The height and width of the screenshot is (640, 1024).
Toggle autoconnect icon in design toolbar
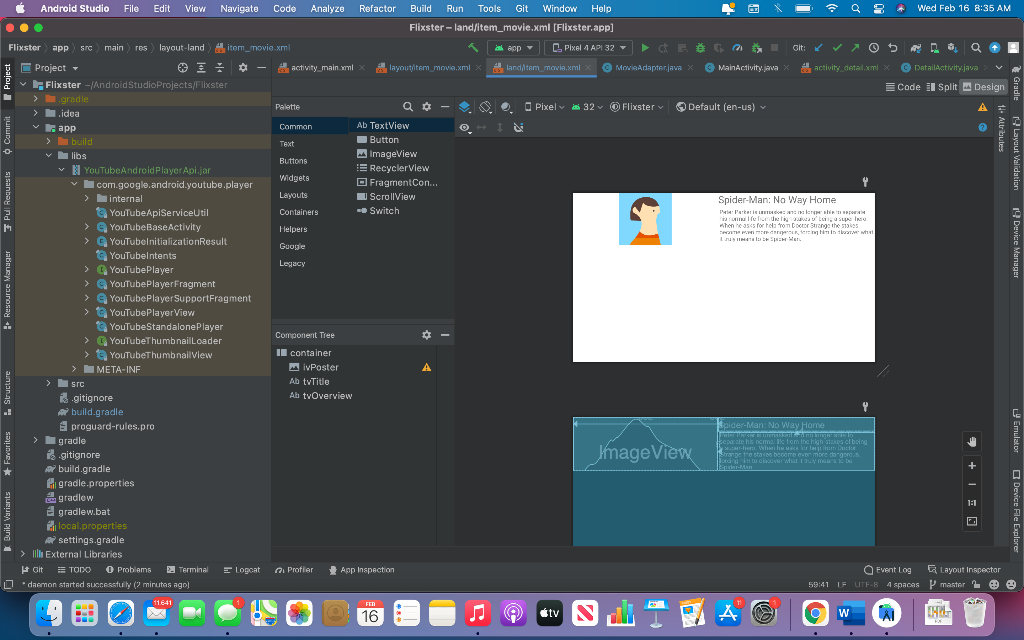[x=519, y=128]
